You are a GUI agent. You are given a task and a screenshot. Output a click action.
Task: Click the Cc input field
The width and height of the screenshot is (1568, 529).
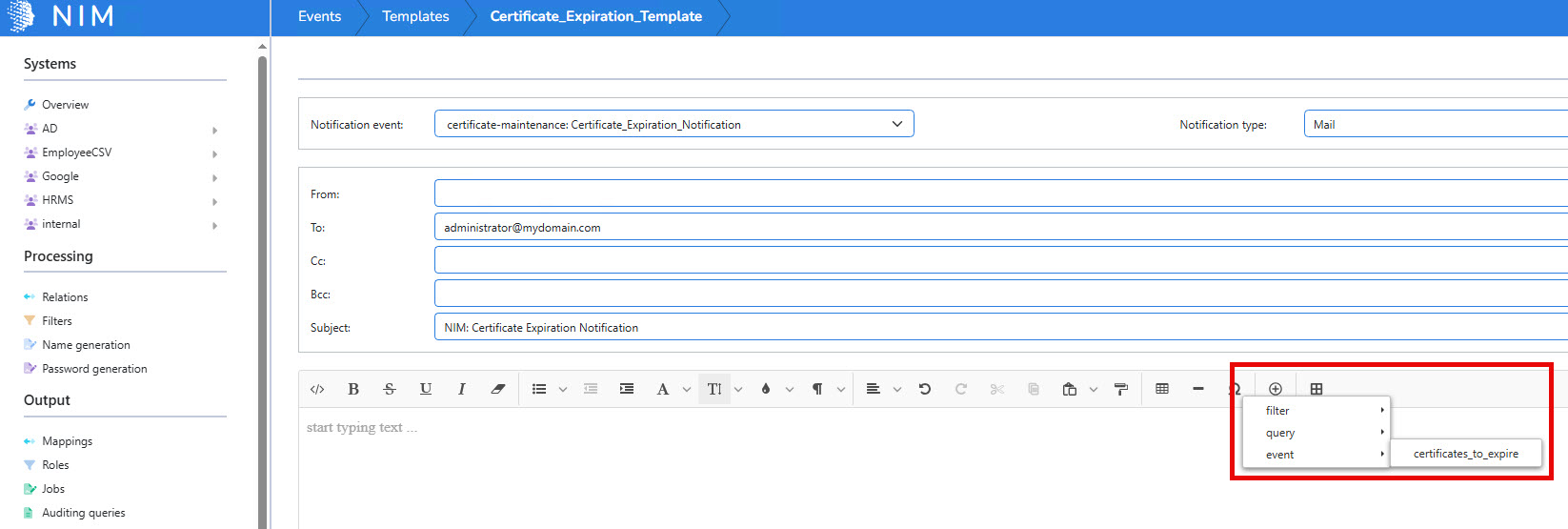point(1001,260)
